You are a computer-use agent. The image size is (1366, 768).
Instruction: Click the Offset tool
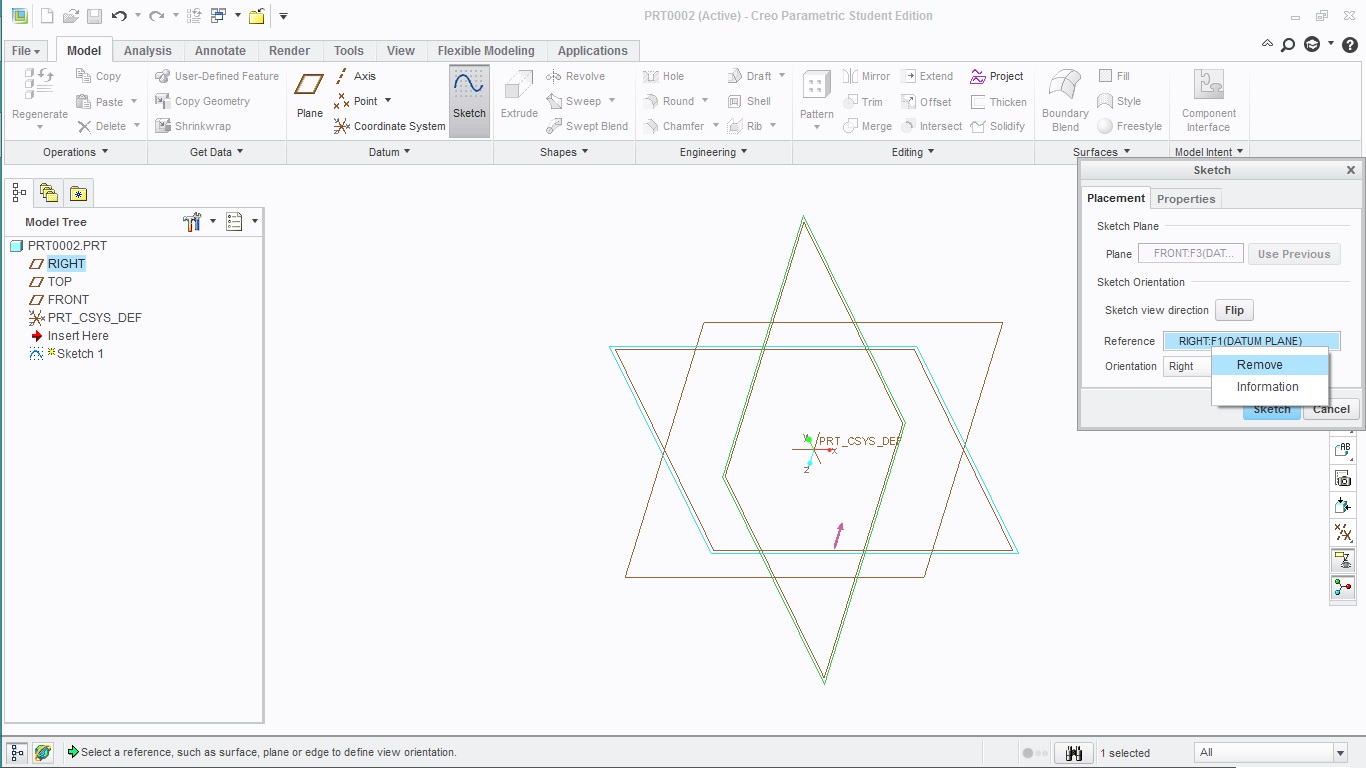pos(926,102)
